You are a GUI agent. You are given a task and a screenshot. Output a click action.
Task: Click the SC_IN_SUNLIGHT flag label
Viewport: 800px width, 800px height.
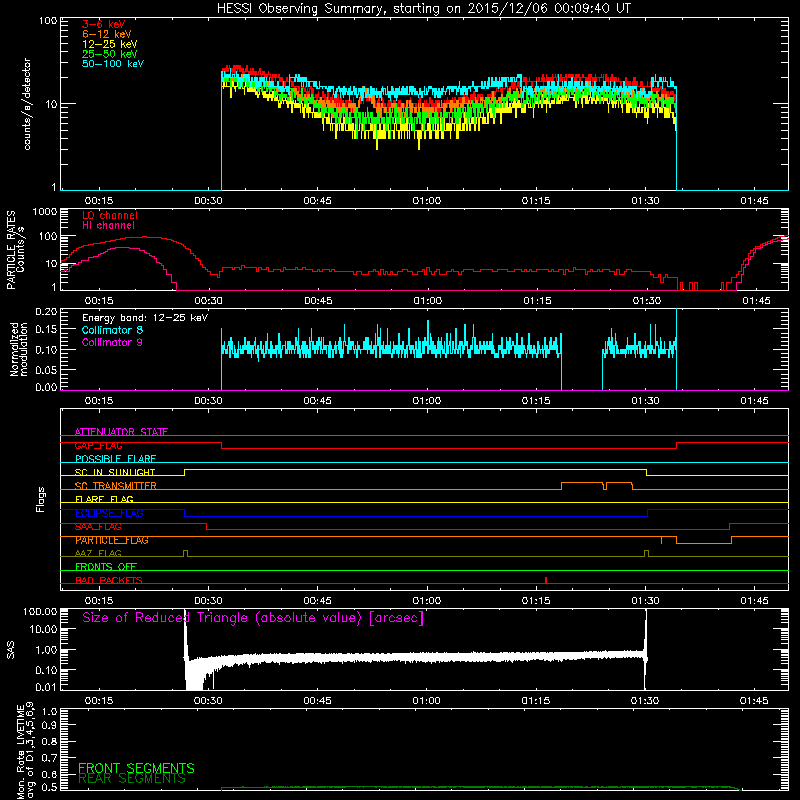(115, 472)
